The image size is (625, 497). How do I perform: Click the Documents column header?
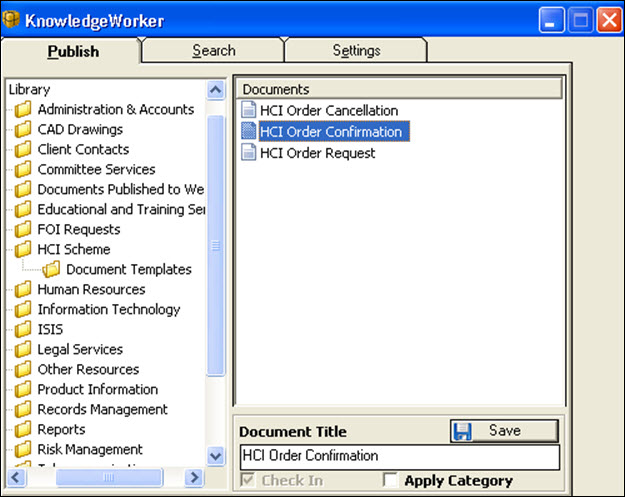coord(399,89)
